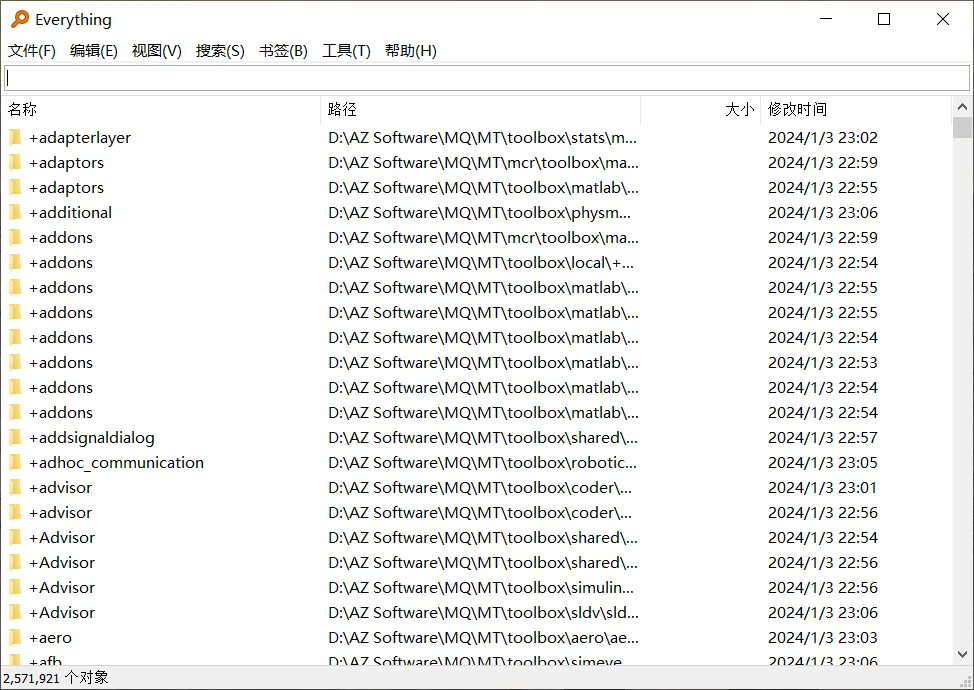This screenshot has height=690, width=974.
Task: Click the toolbox\robotic path of +adhoc_communication
Action: (x=482, y=462)
